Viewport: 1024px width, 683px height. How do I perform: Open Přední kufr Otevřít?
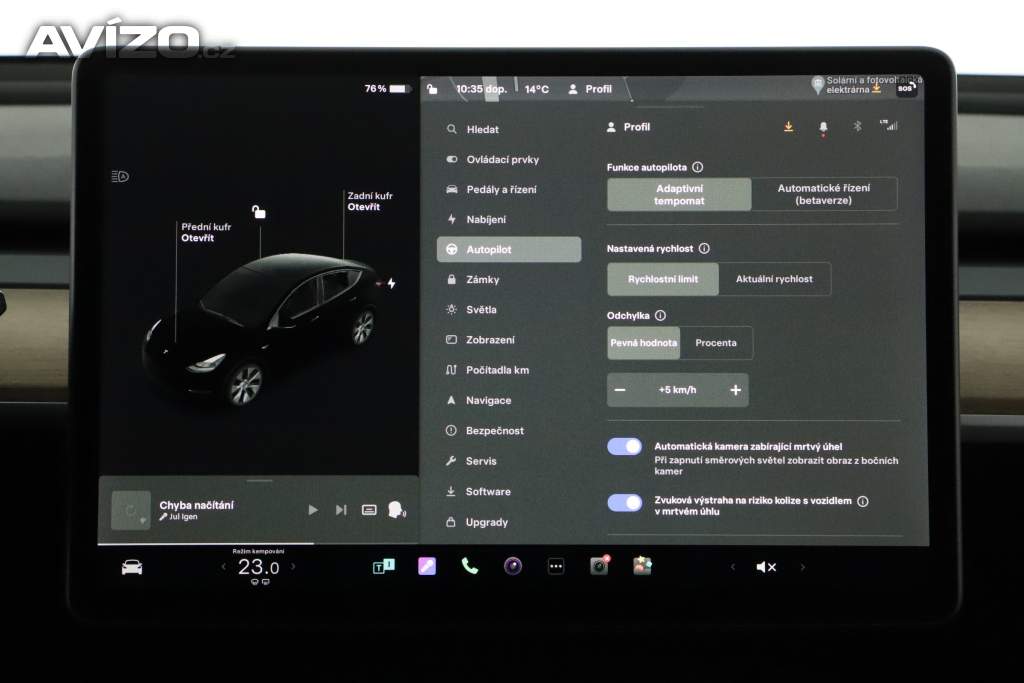point(206,232)
